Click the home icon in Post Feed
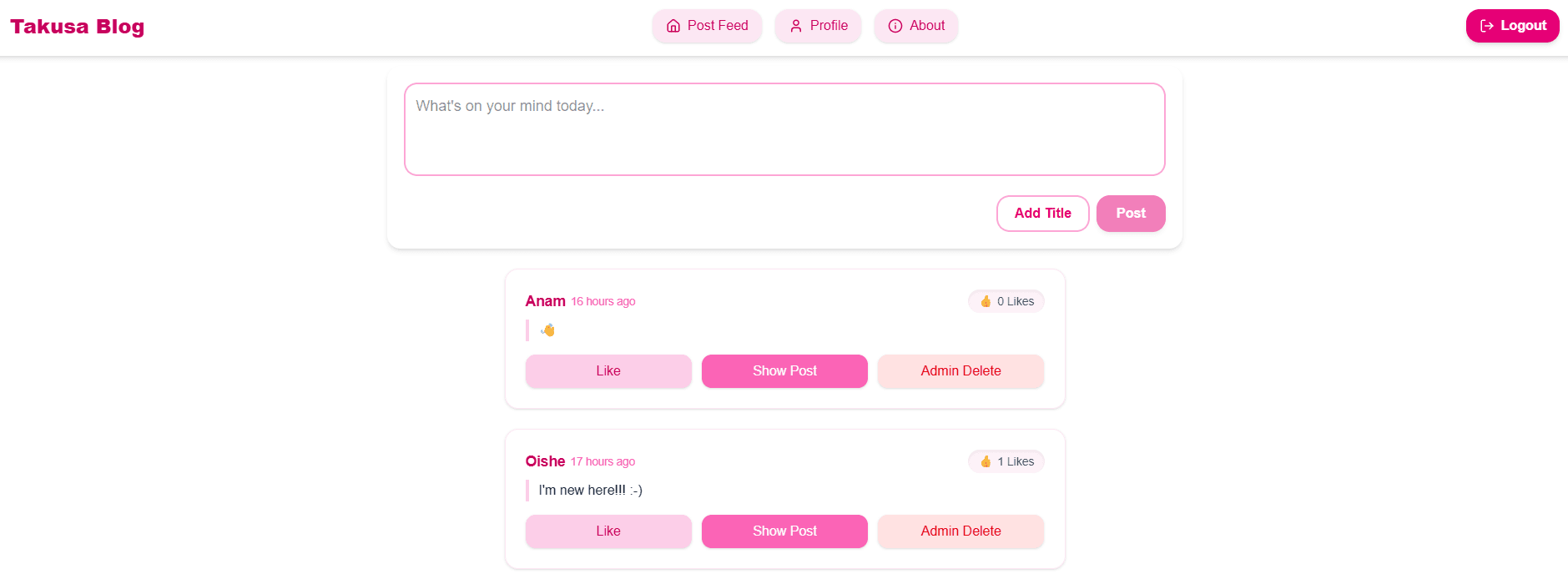 pyautogui.click(x=673, y=26)
